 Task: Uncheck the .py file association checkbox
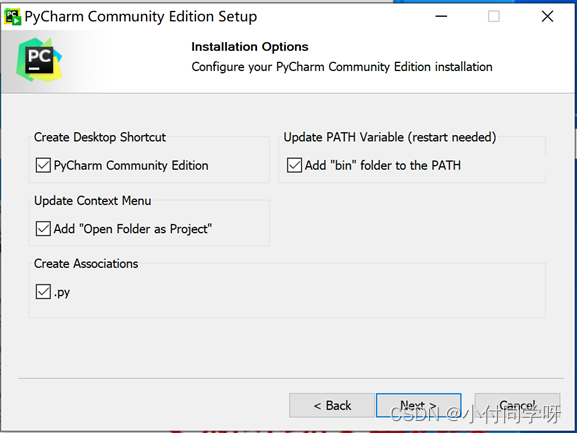tap(43, 292)
